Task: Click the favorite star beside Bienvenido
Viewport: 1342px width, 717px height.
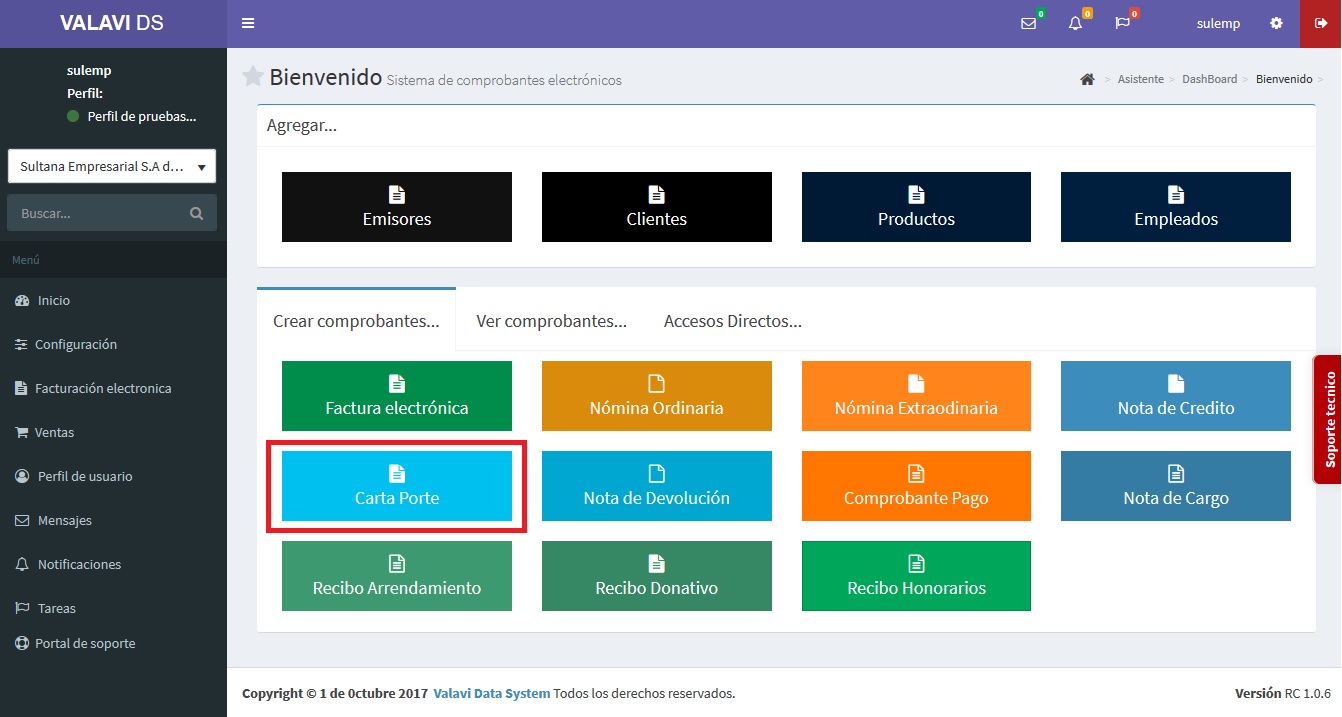Action: pyautogui.click(x=253, y=76)
